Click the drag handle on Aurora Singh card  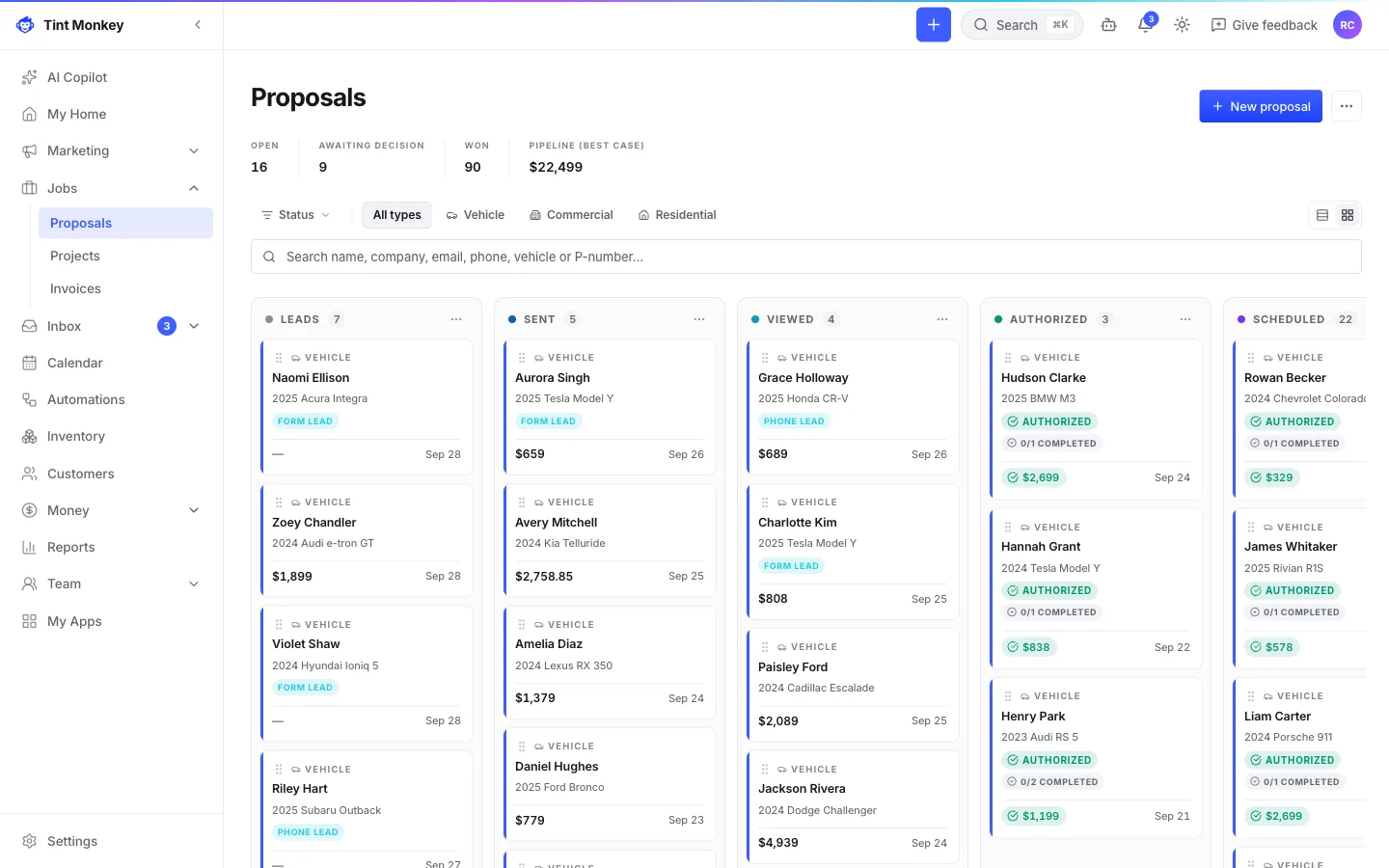pos(522,358)
